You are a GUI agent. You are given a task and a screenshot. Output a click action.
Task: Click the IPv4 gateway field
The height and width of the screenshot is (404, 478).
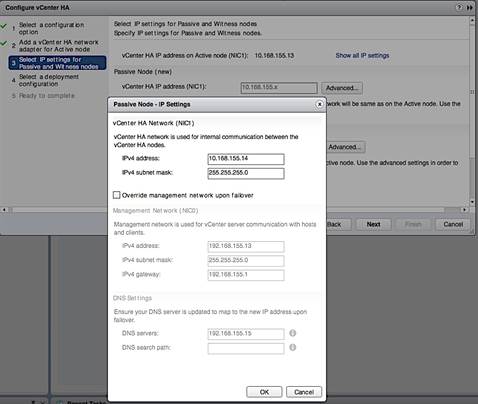pos(246,275)
